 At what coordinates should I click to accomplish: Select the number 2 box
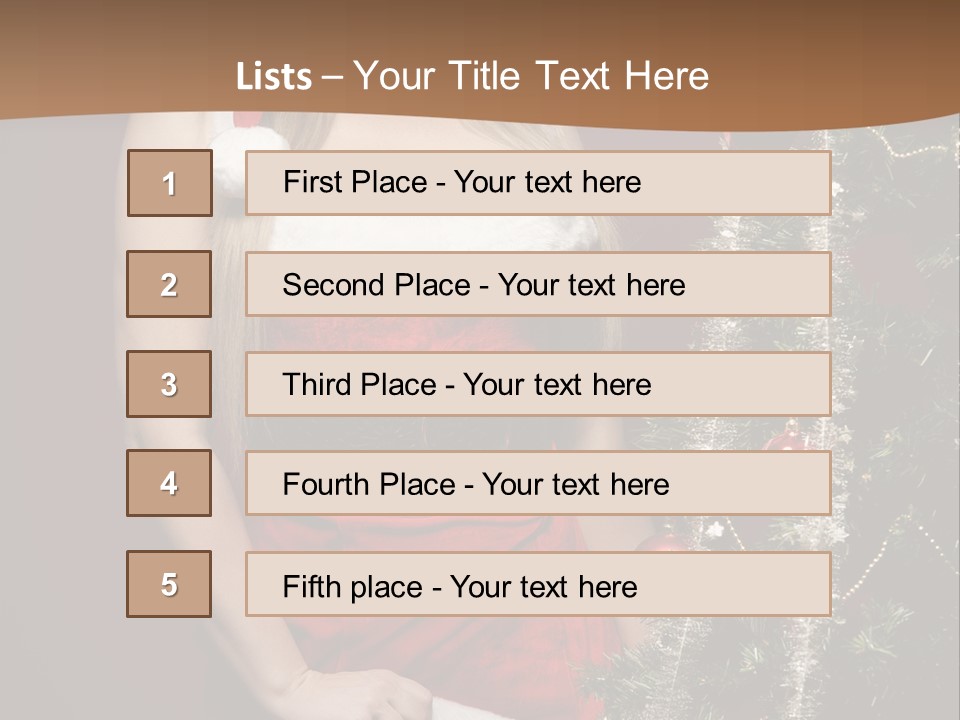tap(169, 284)
